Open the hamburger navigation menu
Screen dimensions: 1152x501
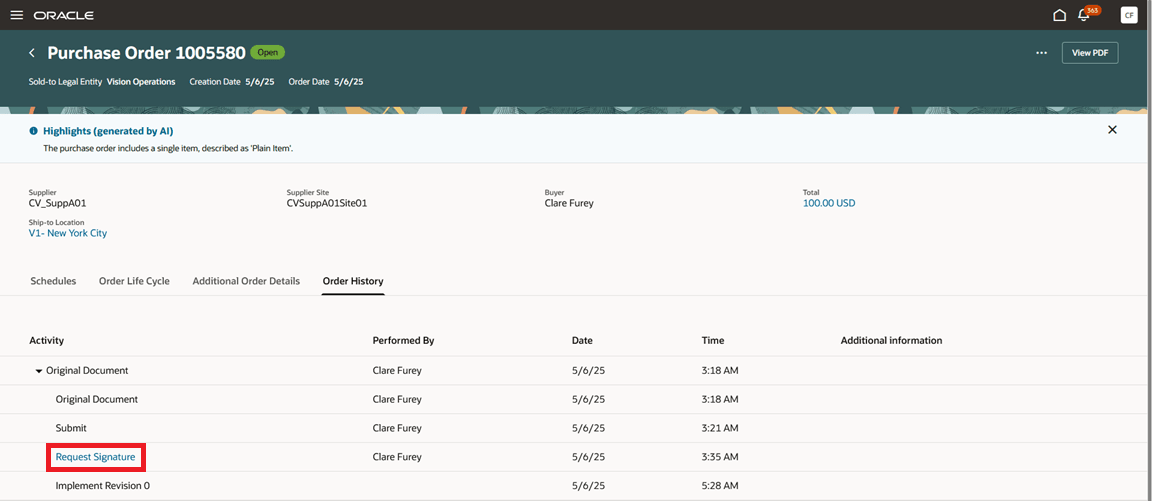[x=17, y=15]
